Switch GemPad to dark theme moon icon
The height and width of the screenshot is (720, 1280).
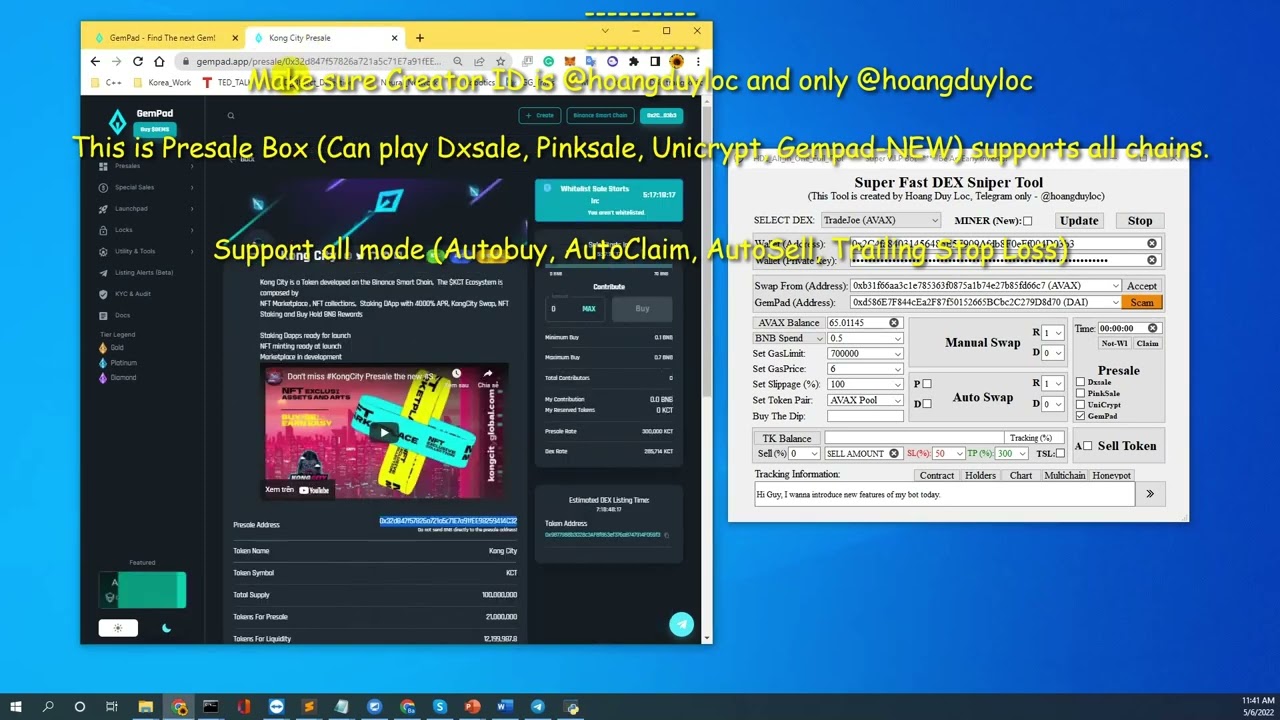click(166, 628)
